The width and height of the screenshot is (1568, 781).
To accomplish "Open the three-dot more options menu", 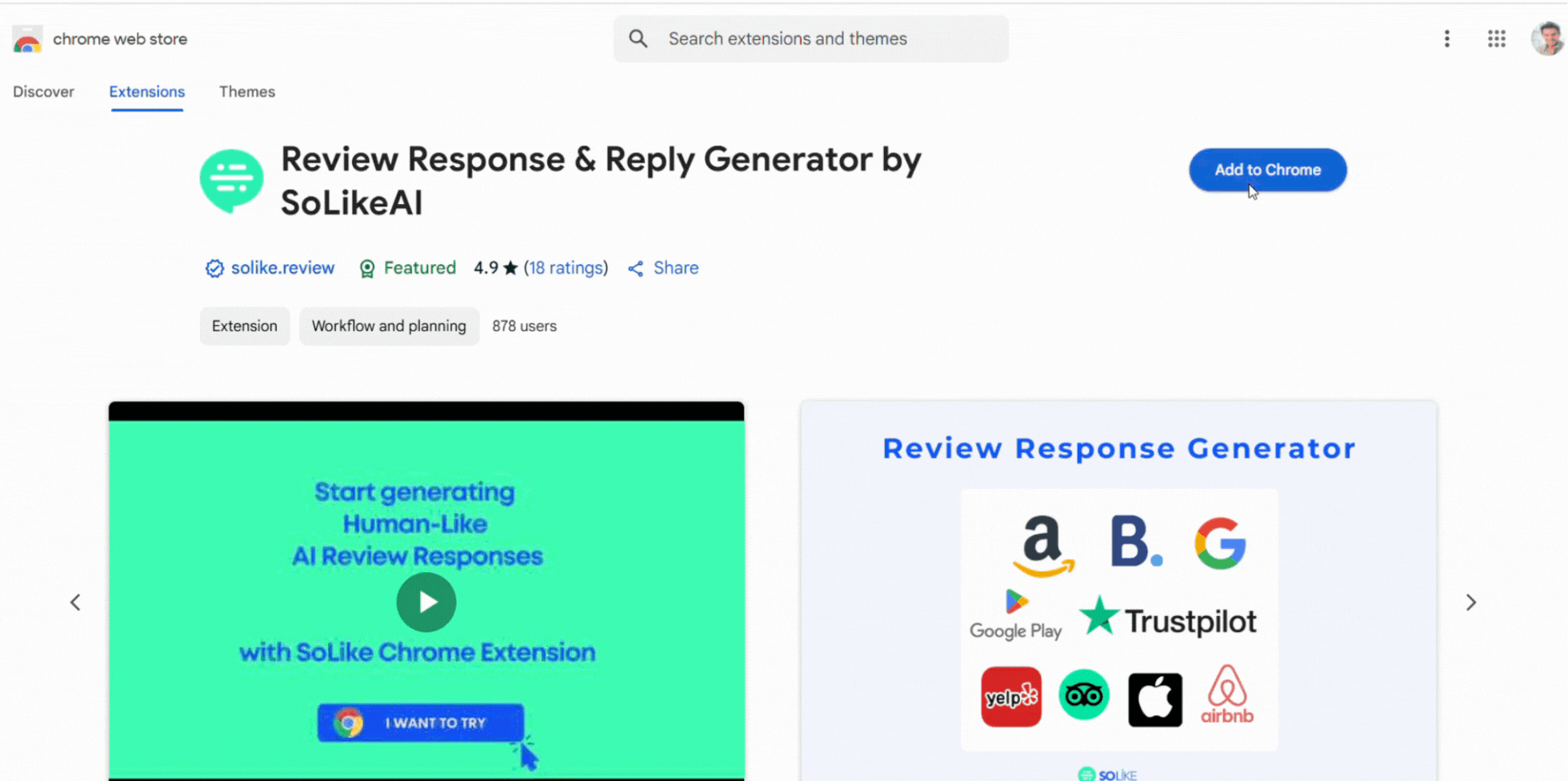I will tap(1446, 38).
